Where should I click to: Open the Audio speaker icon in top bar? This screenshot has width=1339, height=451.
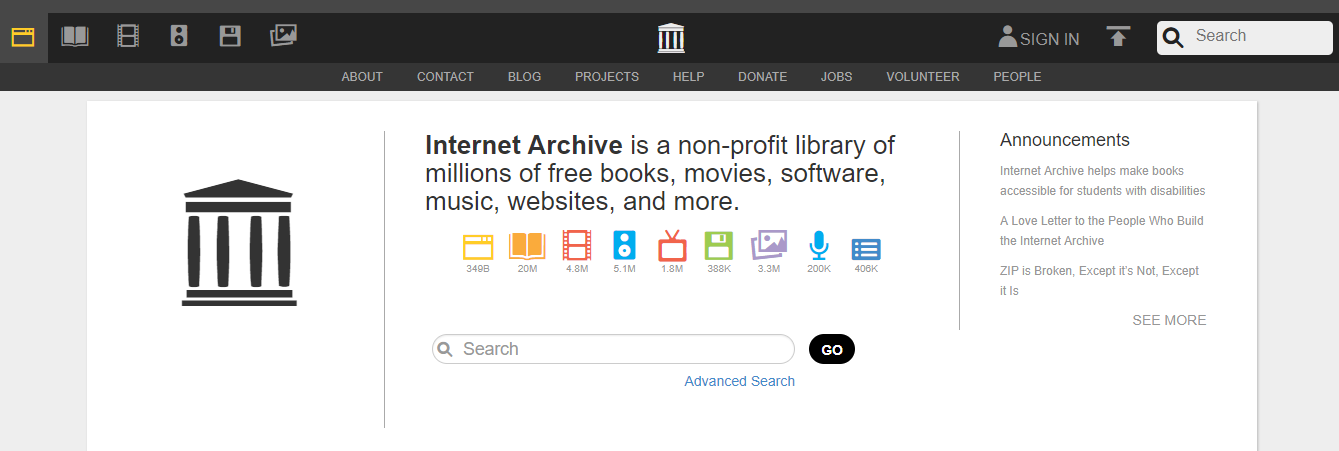[x=179, y=37]
